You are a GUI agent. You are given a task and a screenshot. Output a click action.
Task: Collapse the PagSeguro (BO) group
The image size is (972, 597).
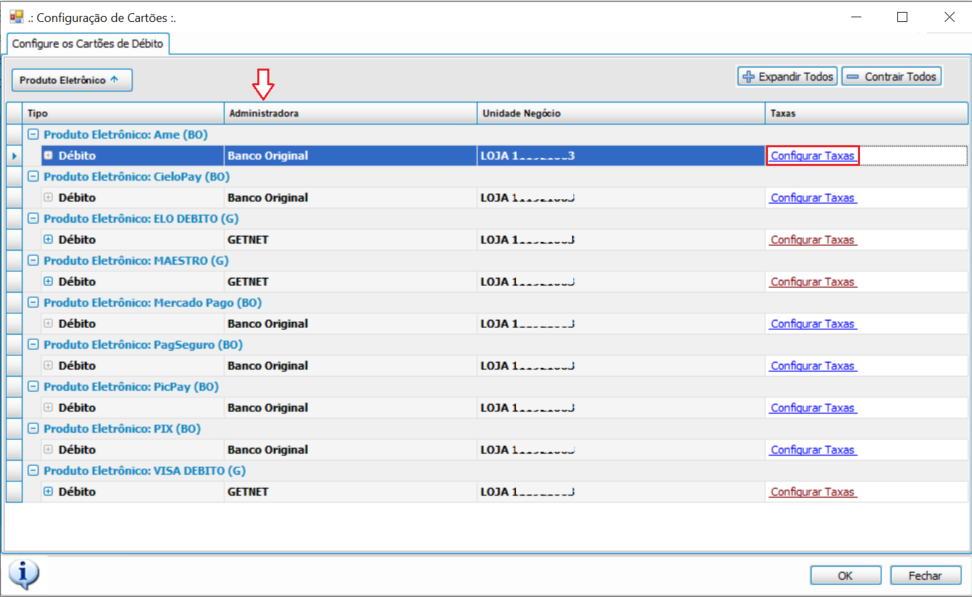33,345
